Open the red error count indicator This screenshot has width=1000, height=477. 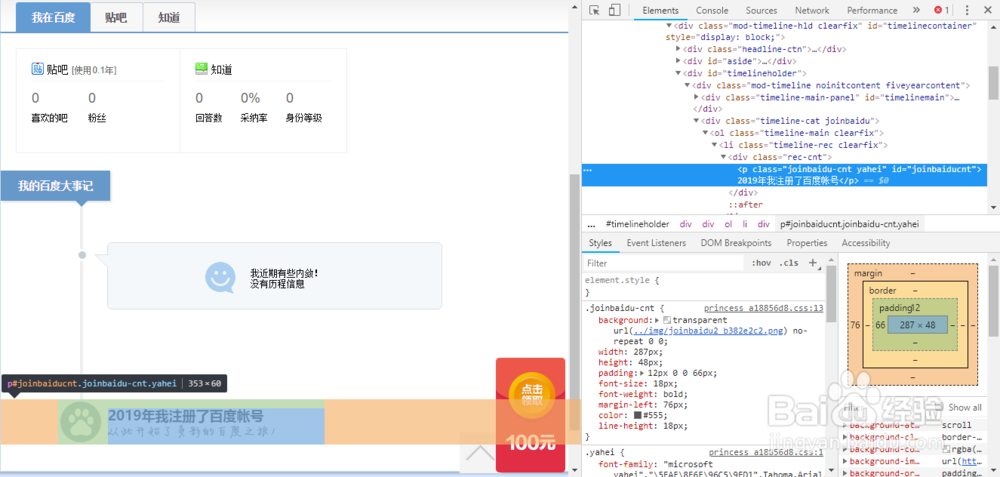point(942,10)
